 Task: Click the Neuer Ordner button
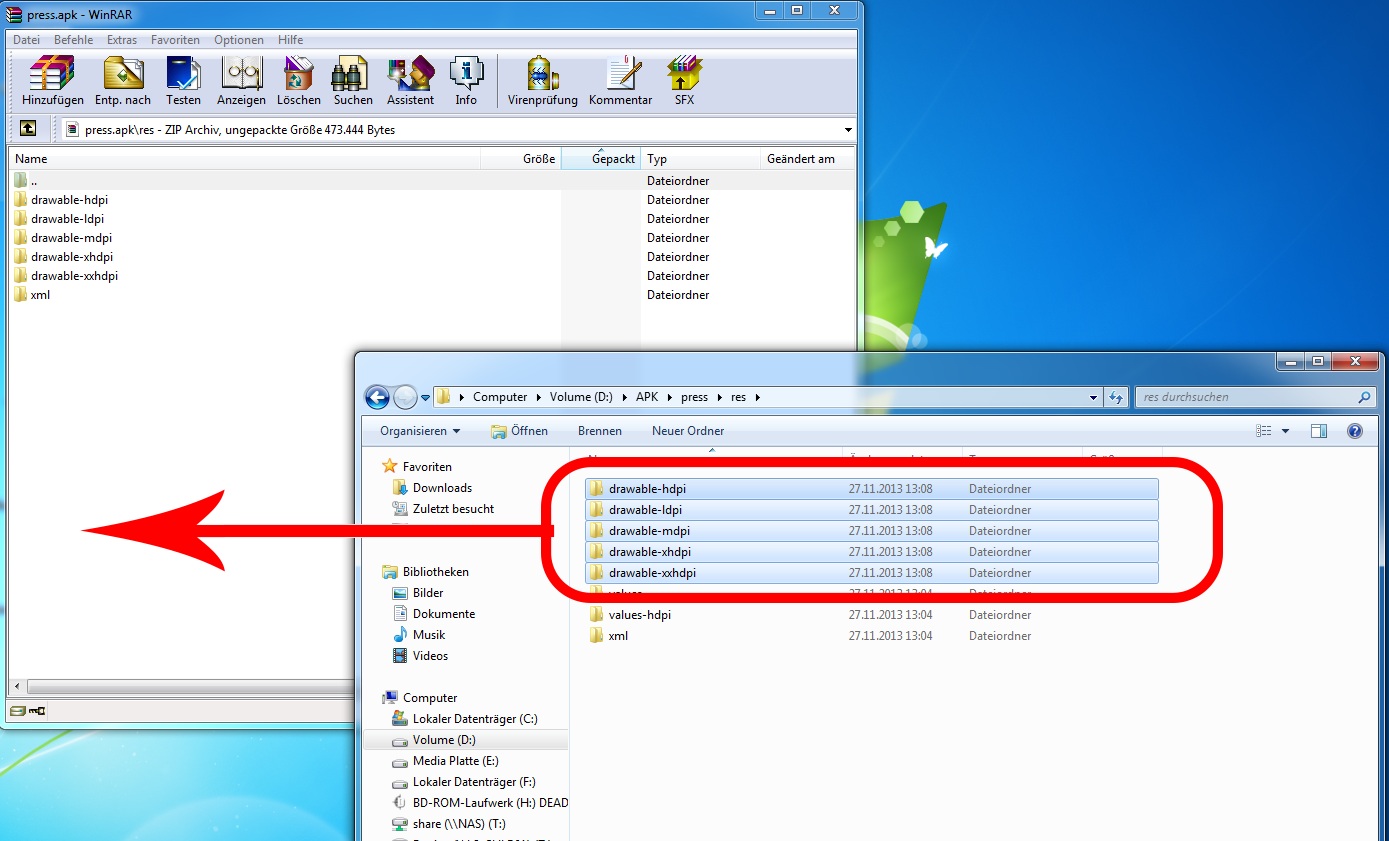(688, 431)
